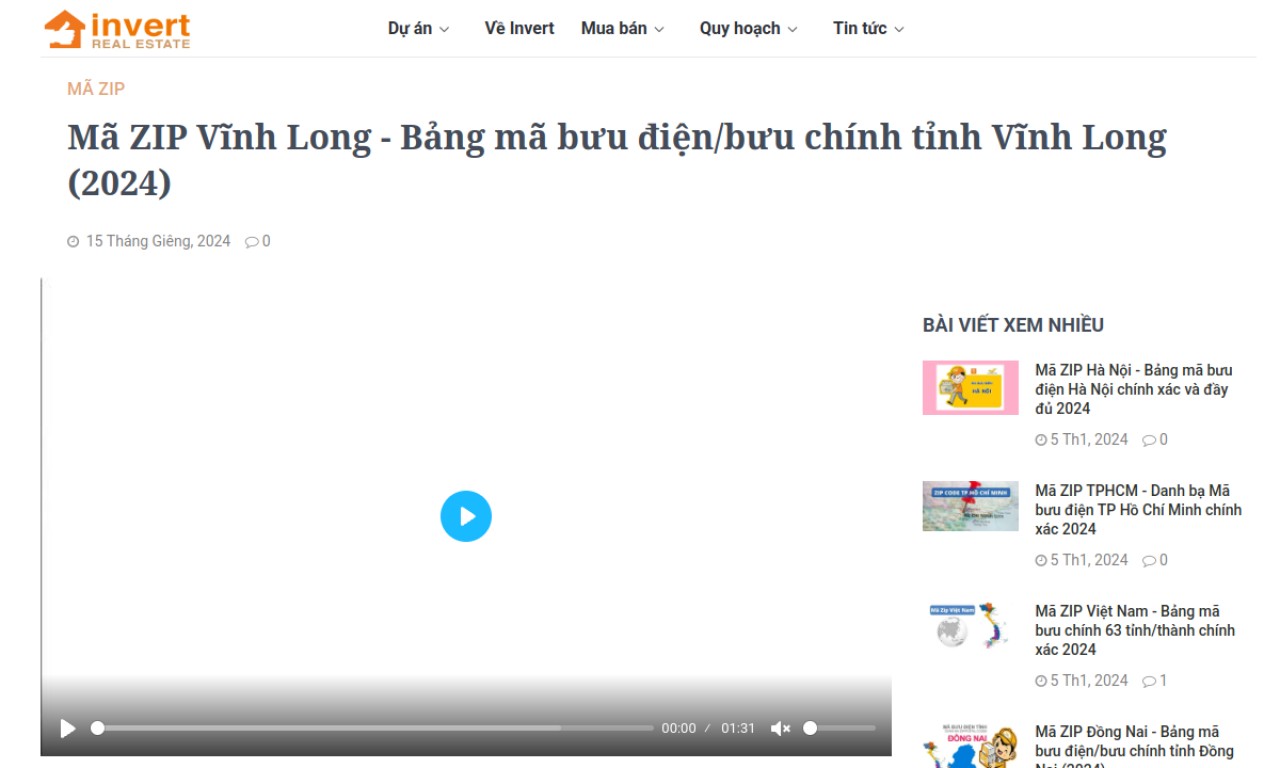Expand the Mua bán menu
Image resolution: width=1280 pixels, height=768 pixels.
622,28
